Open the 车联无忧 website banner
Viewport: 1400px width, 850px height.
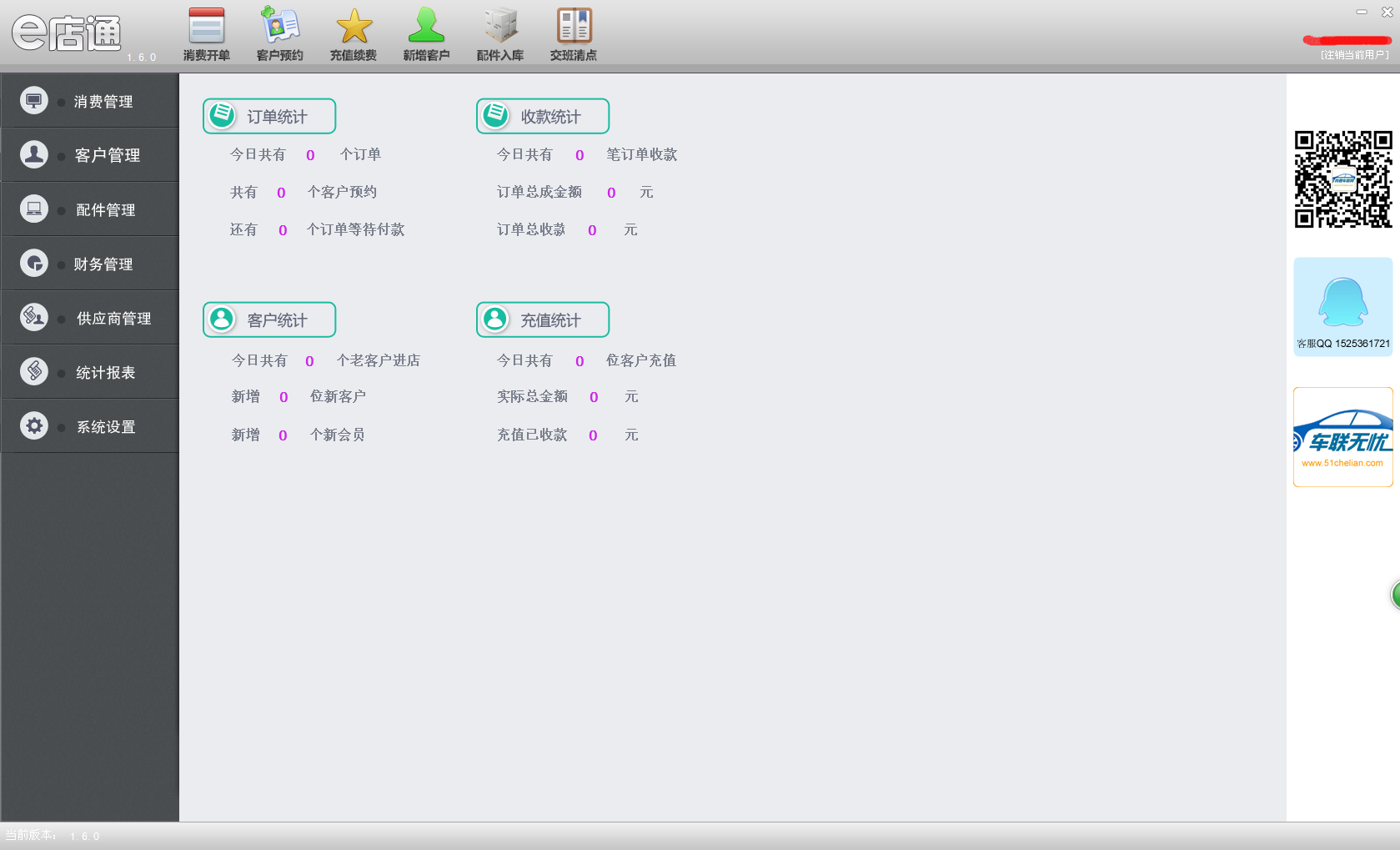(1342, 437)
